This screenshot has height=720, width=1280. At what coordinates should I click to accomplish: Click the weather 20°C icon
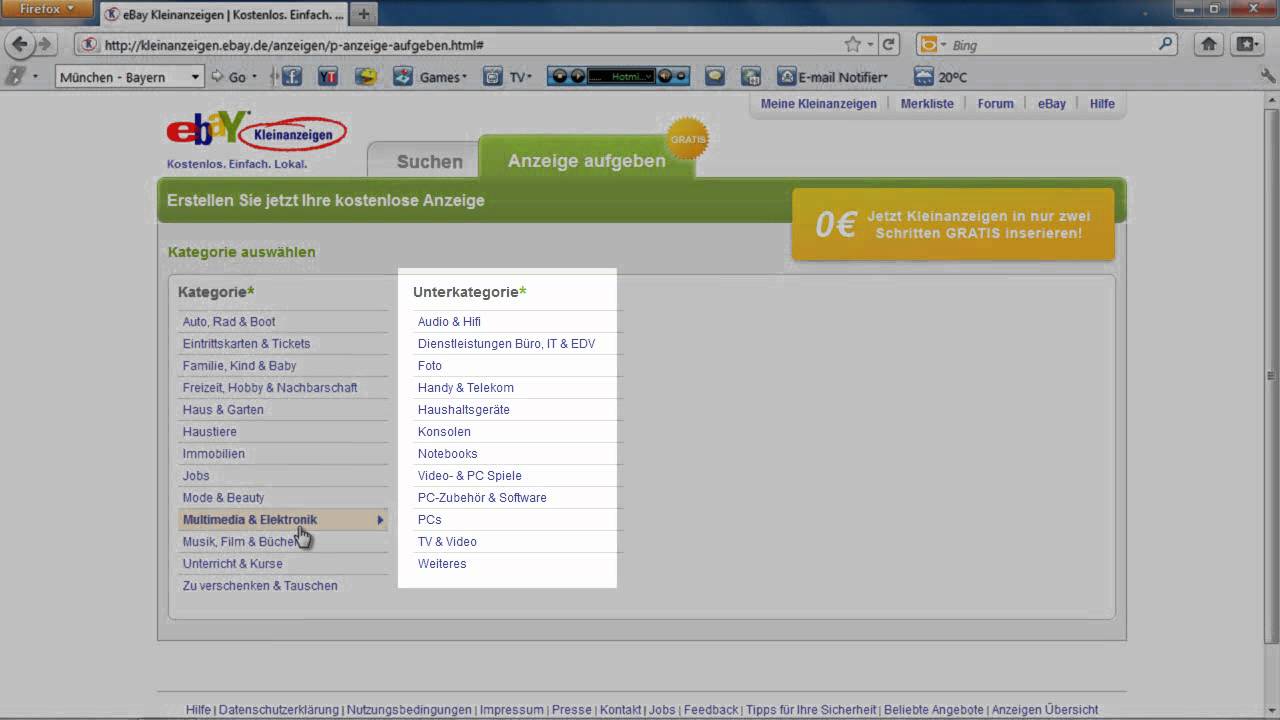coord(922,76)
